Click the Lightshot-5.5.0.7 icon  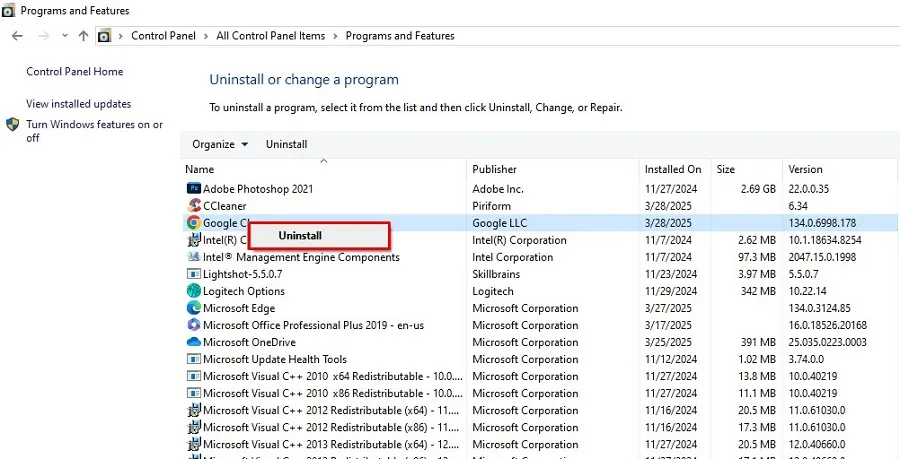[194, 274]
